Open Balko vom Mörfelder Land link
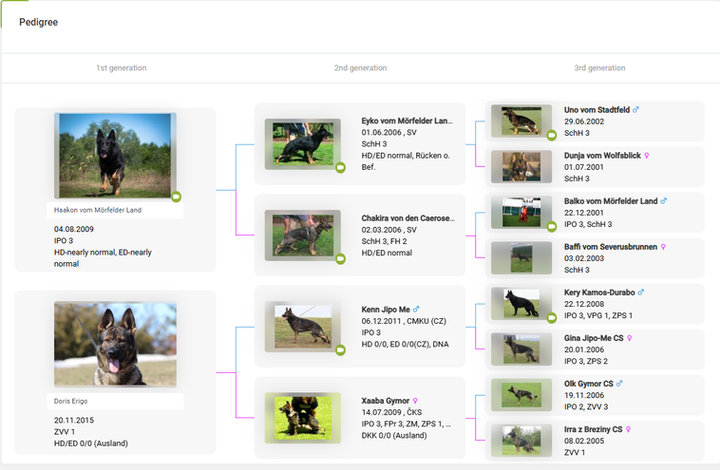The width and height of the screenshot is (720, 470). click(611, 201)
